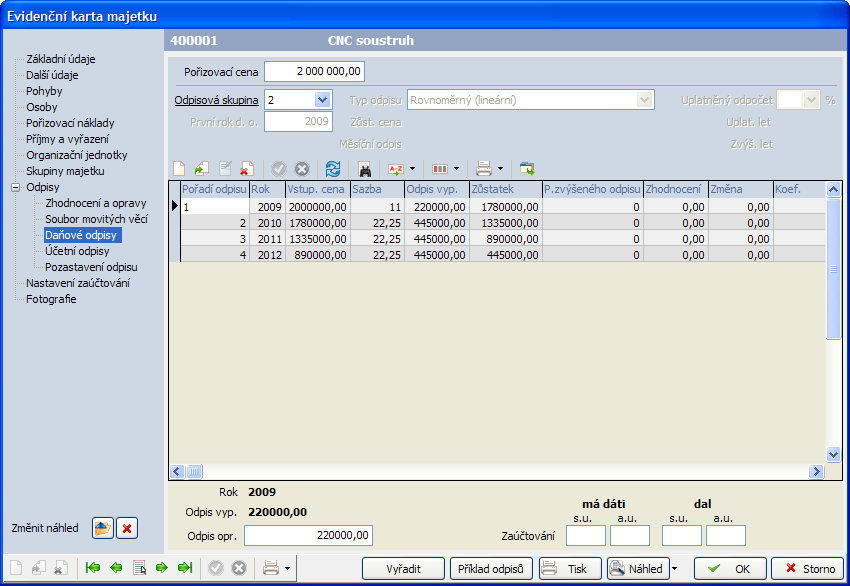
Task: Click the Zůstatek column header
Action: pyautogui.click(x=506, y=190)
